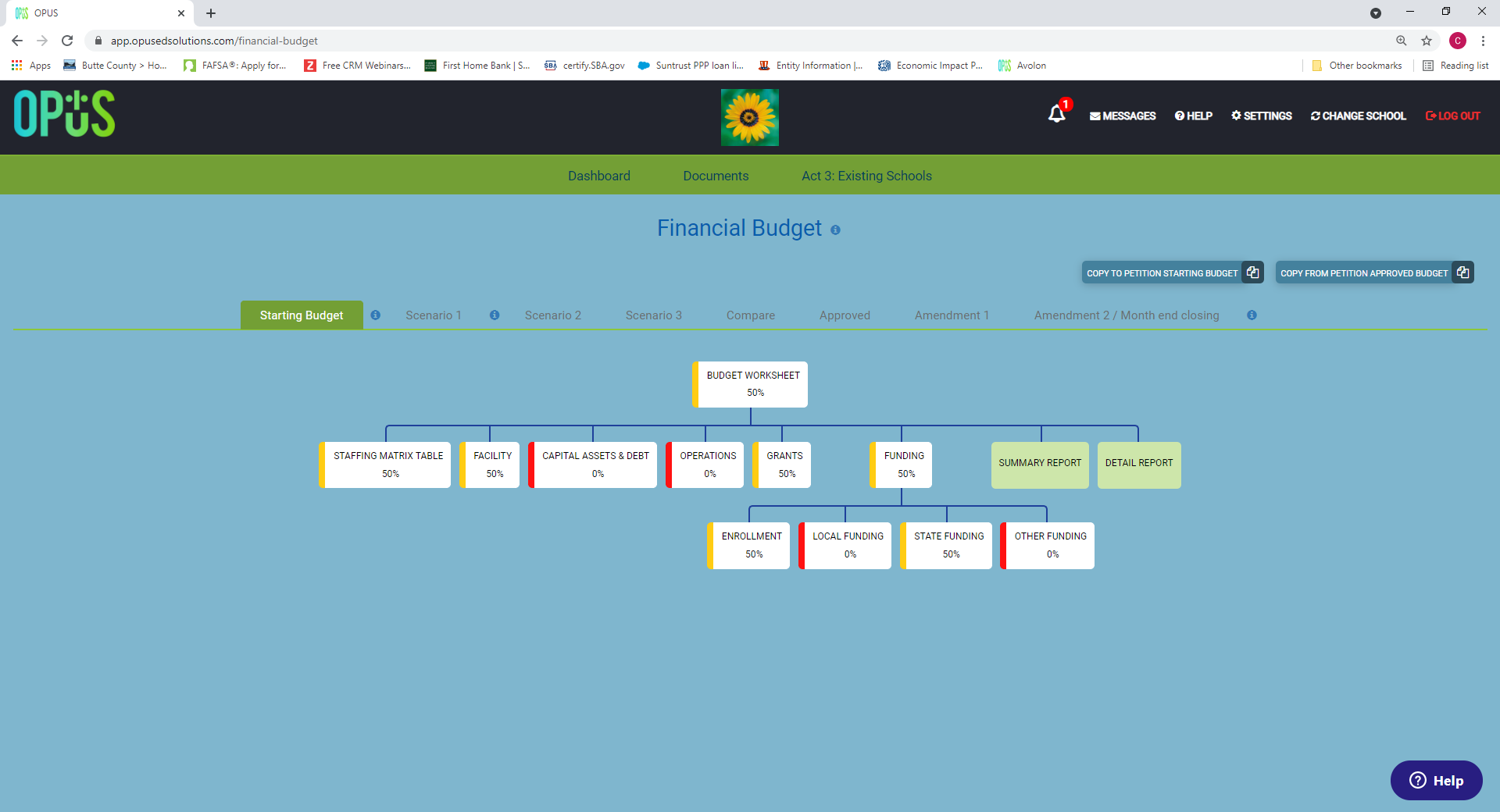Bookmark this page with star icon
The image size is (1500, 812).
[x=1427, y=41]
